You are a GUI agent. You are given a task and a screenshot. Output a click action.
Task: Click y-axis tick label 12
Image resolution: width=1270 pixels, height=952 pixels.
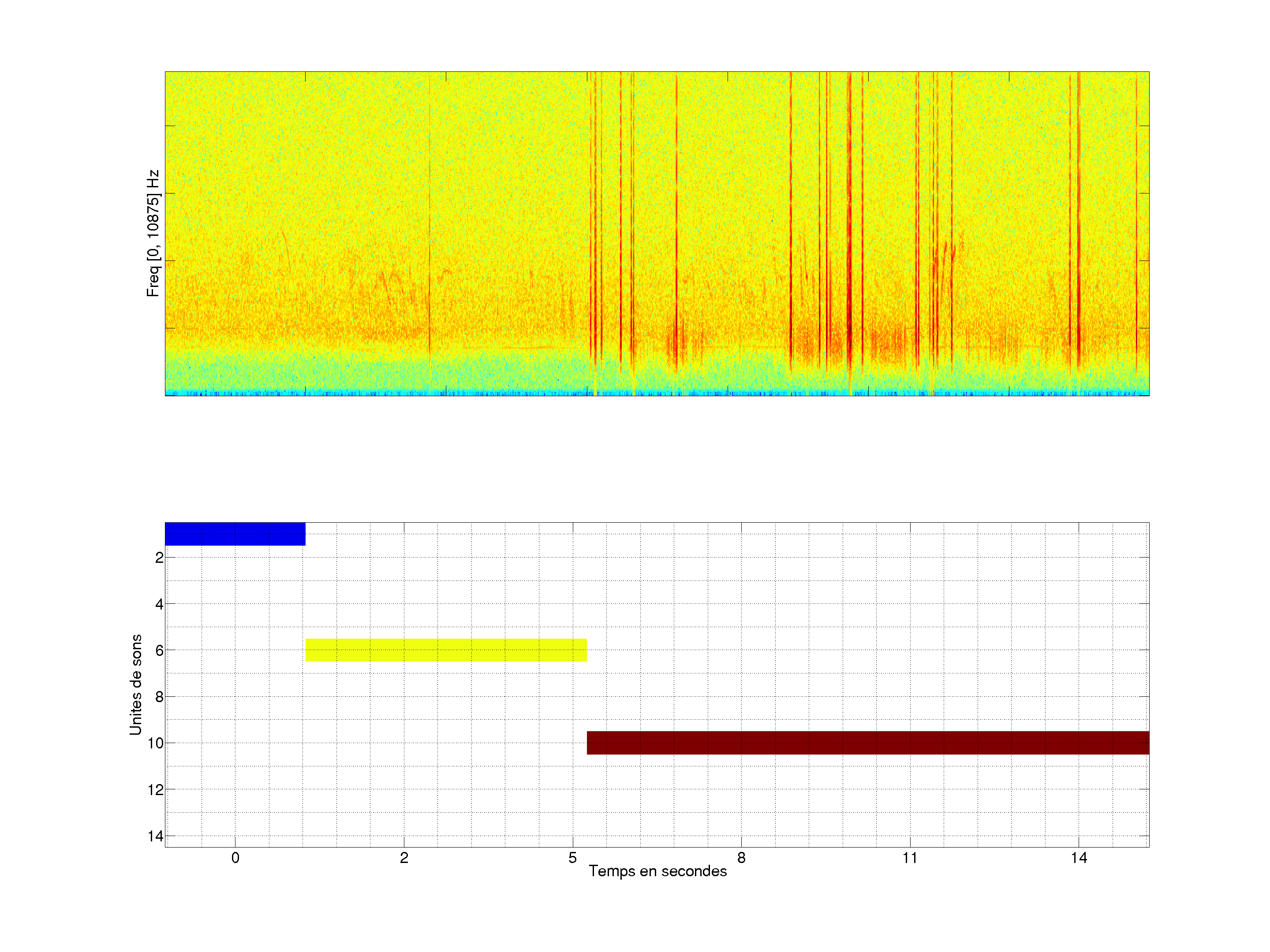tap(156, 790)
